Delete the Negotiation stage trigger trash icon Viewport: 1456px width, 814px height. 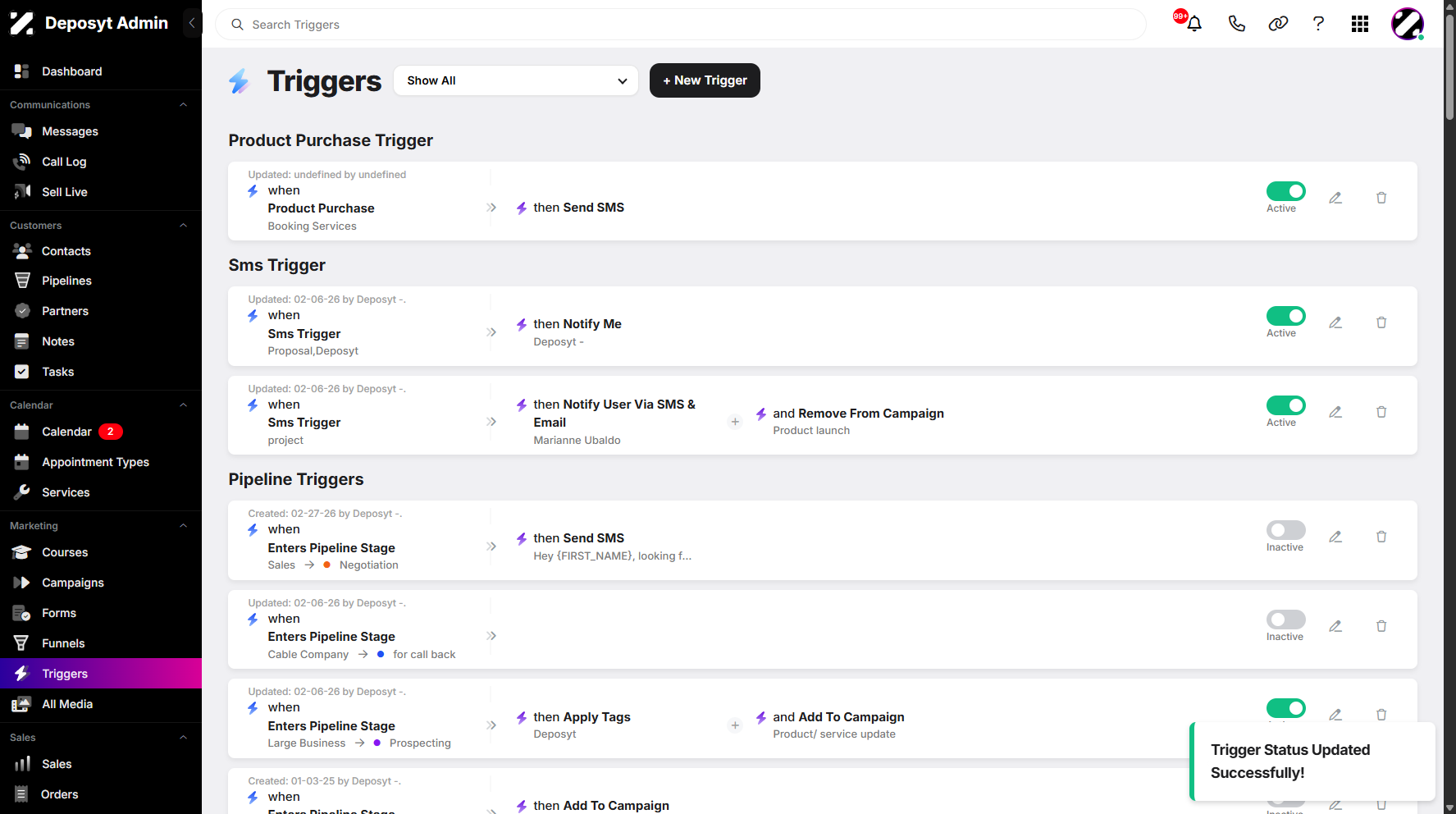click(x=1381, y=537)
